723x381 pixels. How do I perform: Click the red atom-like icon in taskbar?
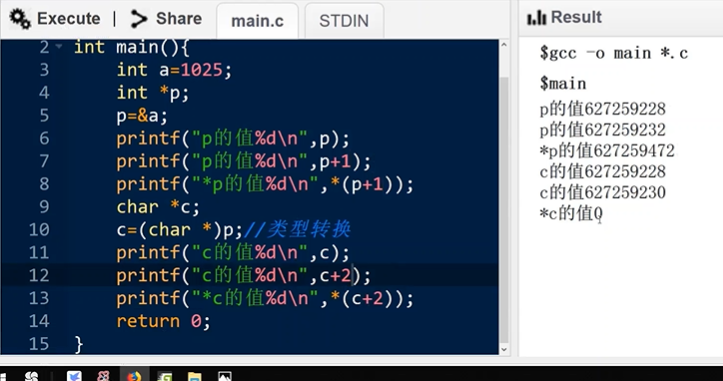coord(104,376)
